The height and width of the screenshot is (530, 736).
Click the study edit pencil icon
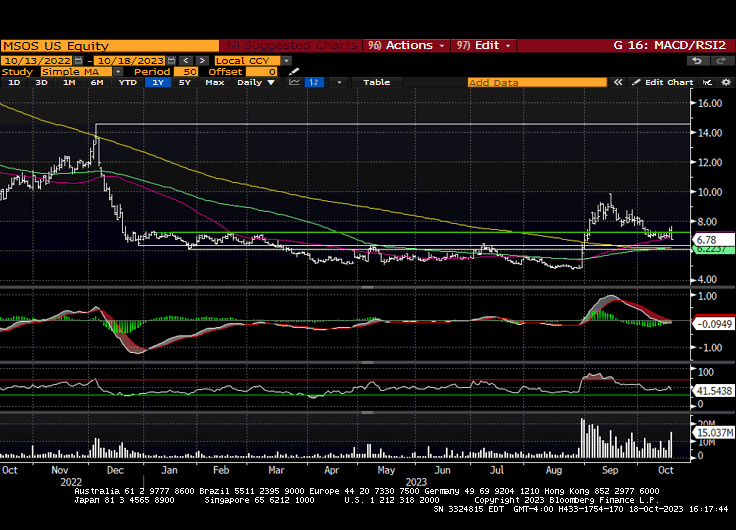pyautogui.click(x=293, y=71)
